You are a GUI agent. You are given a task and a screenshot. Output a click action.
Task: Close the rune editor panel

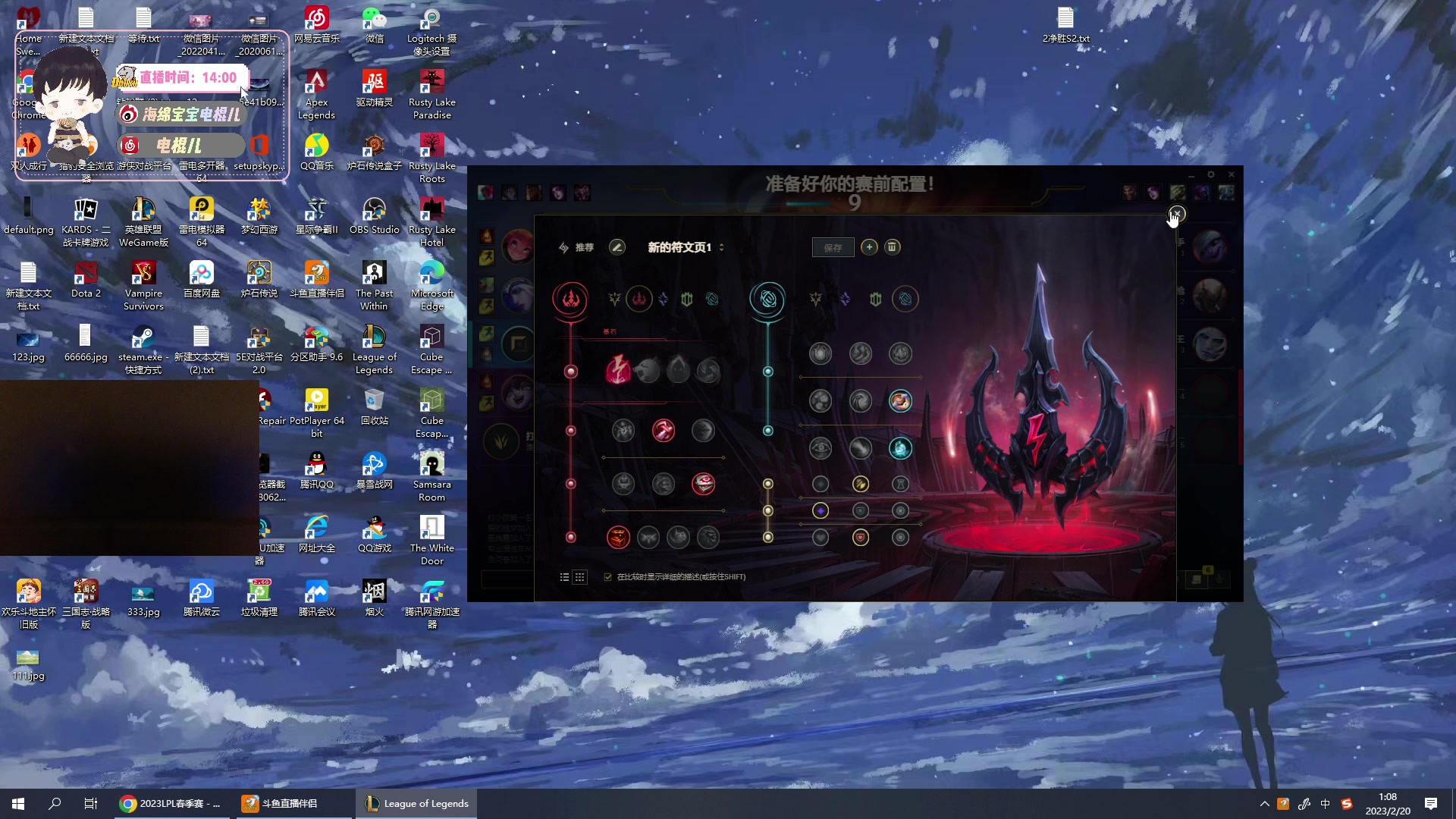click(1176, 214)
